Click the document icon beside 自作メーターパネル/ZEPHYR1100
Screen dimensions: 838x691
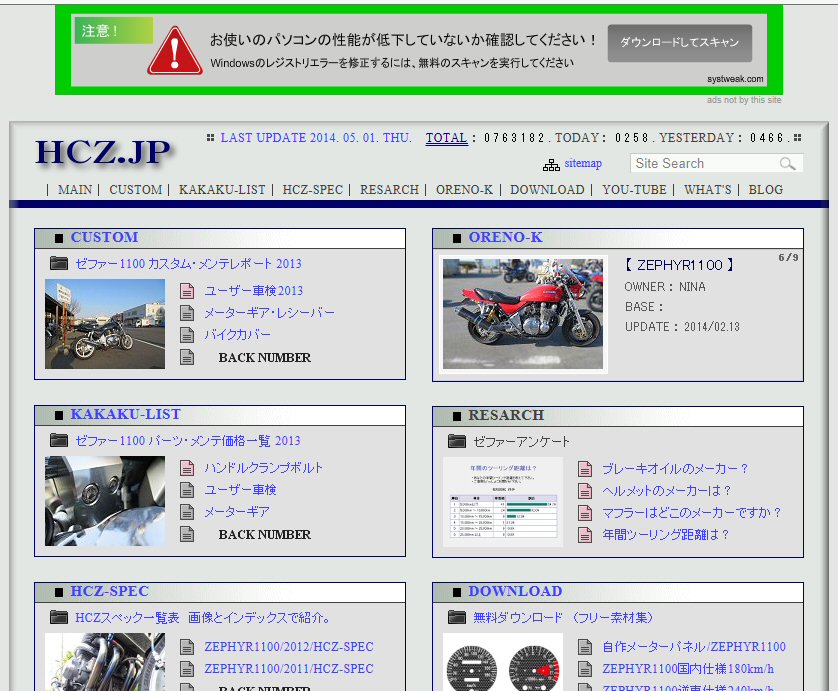tap(585, 647)
